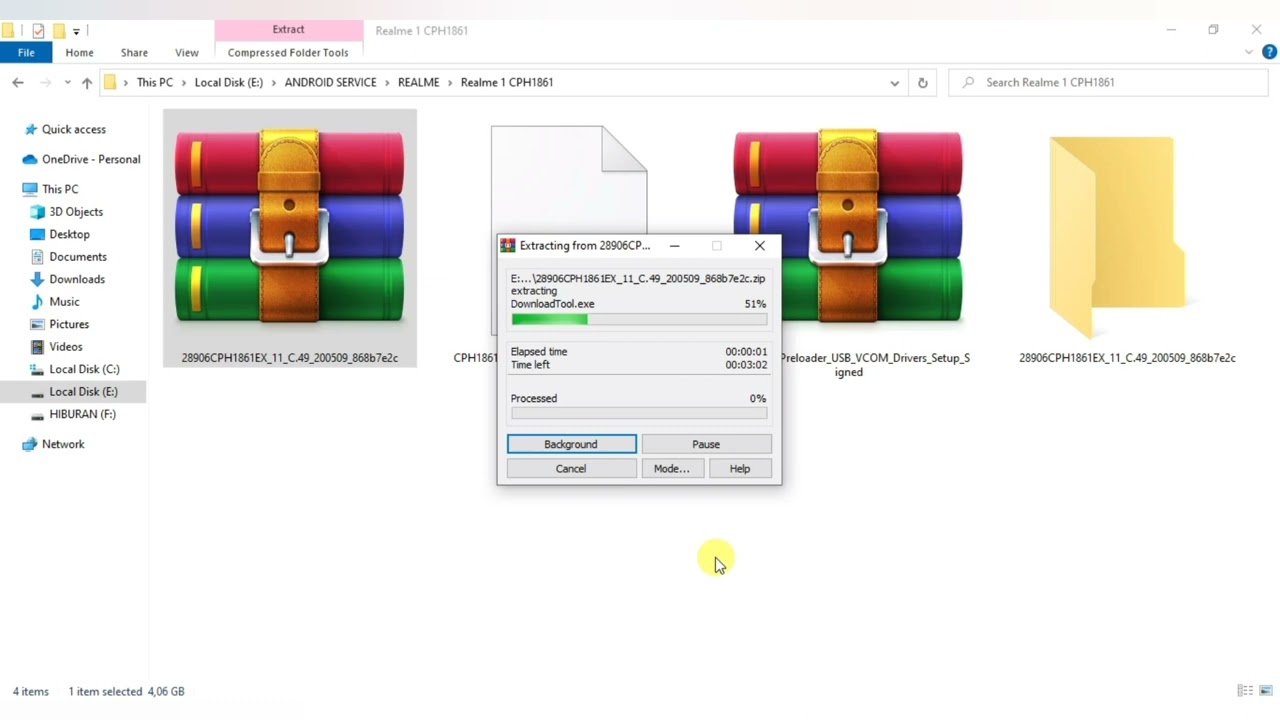The height and width of the screenshot is (720, 1280).
Task: Select Local Disk (E:) in sidebar
Action: [83, 392]
